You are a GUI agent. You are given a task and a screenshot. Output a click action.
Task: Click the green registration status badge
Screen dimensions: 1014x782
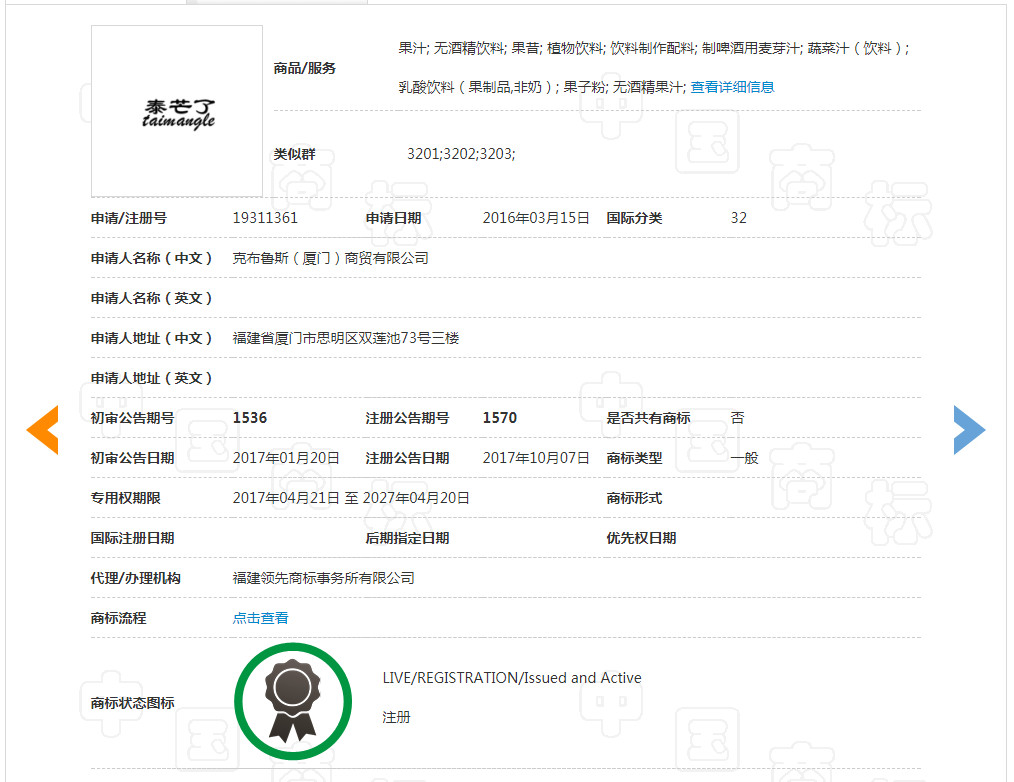click(293, 700)
